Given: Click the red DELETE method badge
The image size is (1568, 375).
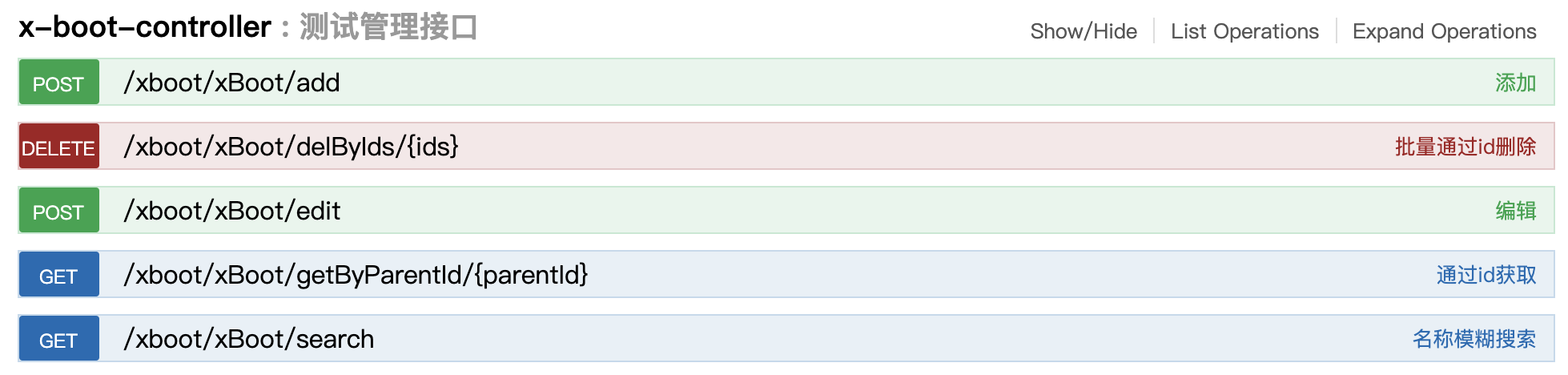Looking at the screenshot, I should click(58, 147).
